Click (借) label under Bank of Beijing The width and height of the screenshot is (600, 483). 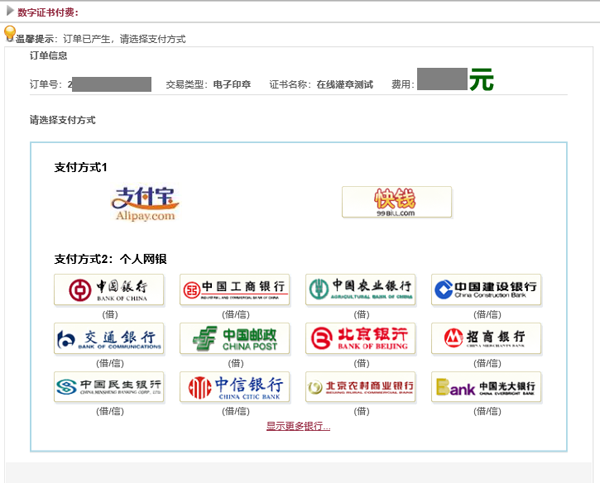(361, 363)
